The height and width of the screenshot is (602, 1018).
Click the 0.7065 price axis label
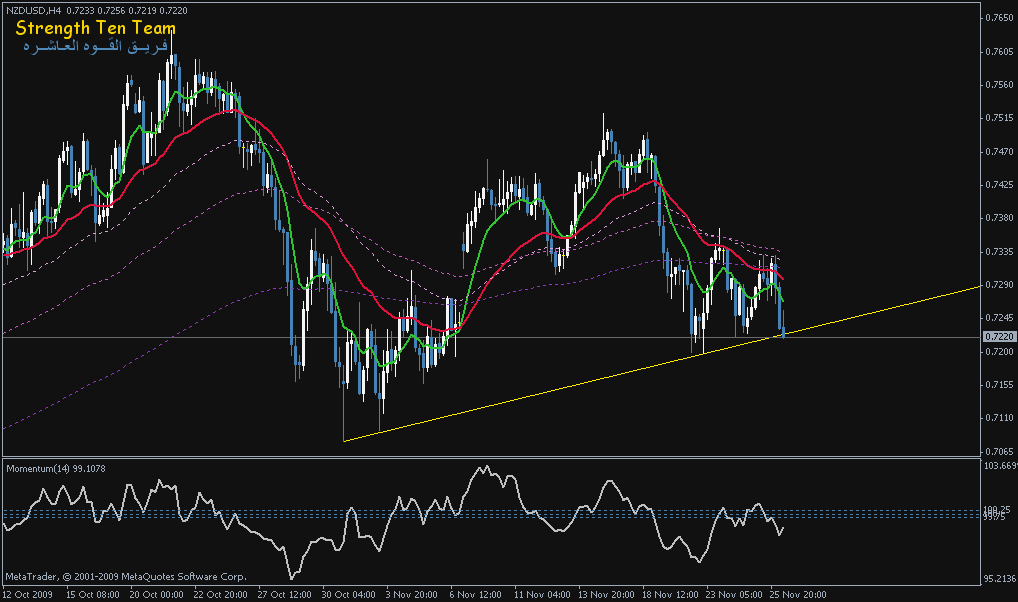click(x=998, y=451)
